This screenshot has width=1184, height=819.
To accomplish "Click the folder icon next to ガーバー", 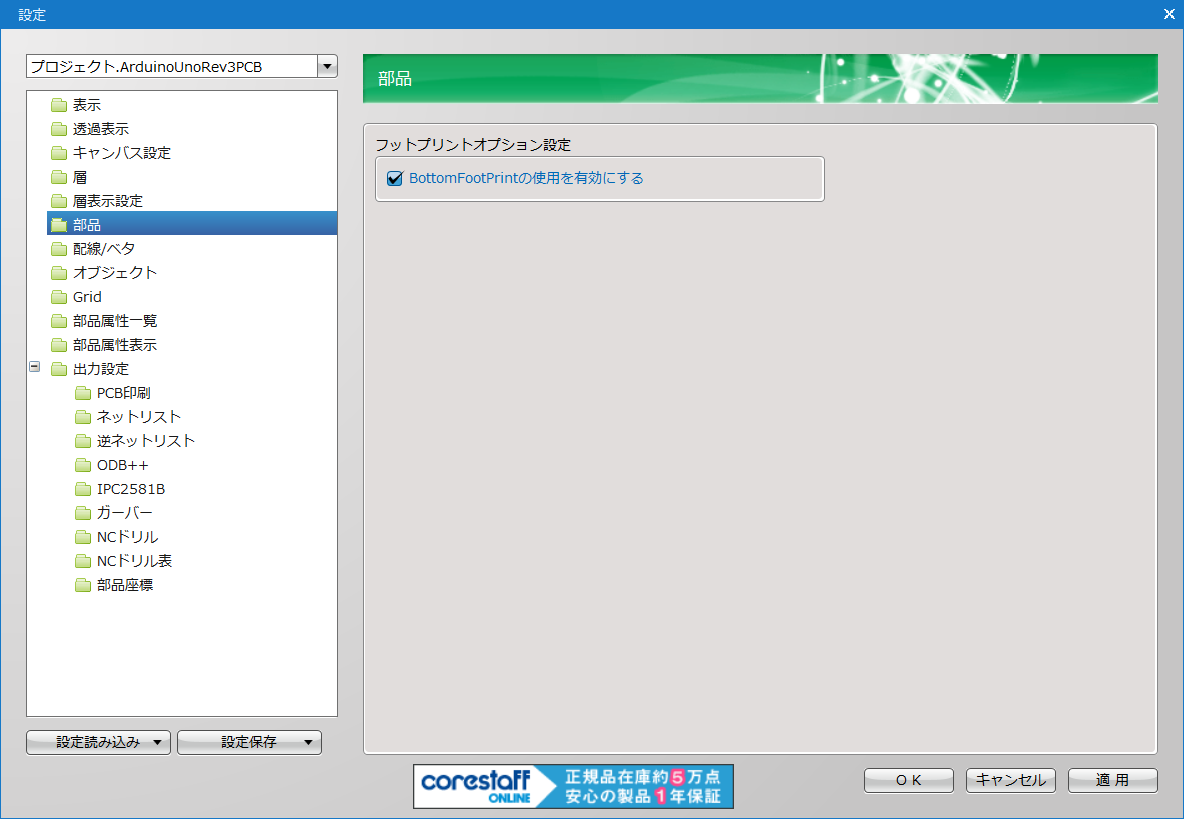I will pos(83,513).
